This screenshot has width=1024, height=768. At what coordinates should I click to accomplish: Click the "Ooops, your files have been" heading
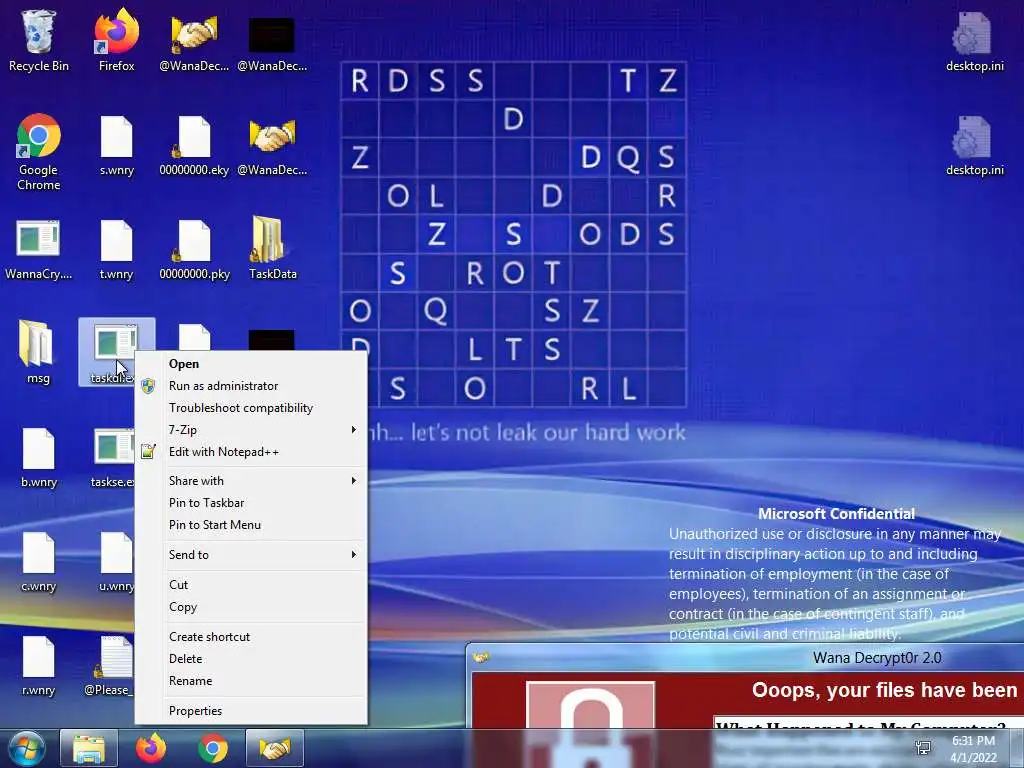click(884, 690)
